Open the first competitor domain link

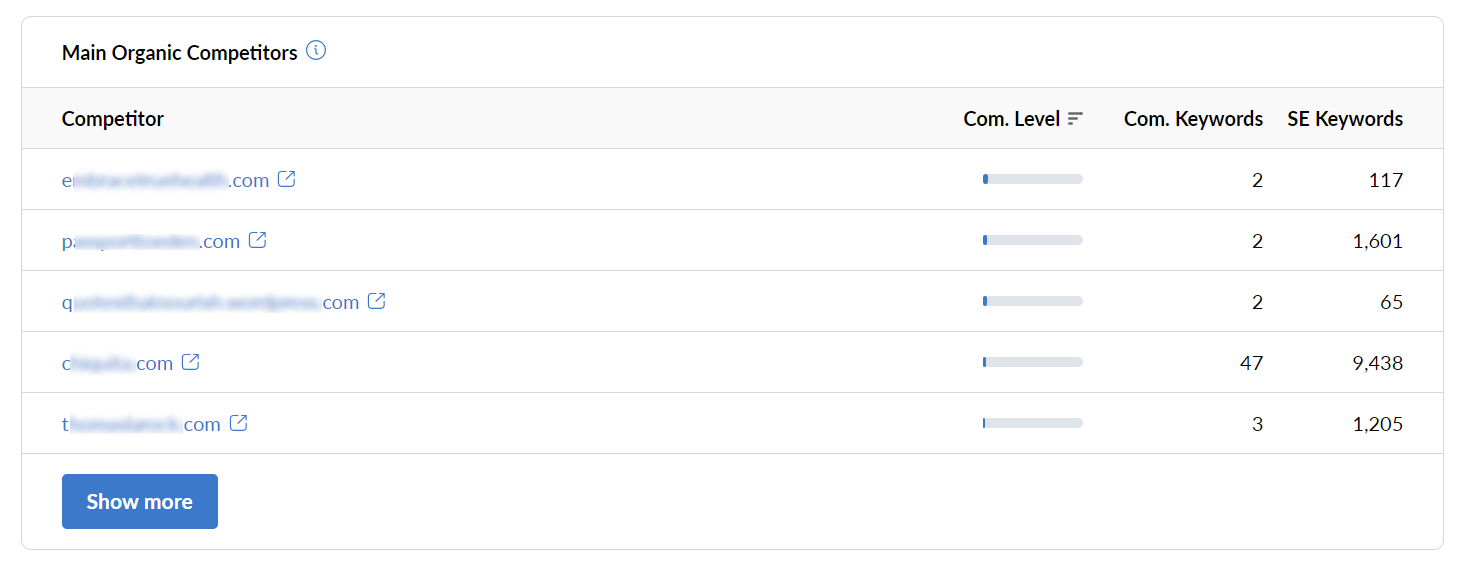click(165, 181)
